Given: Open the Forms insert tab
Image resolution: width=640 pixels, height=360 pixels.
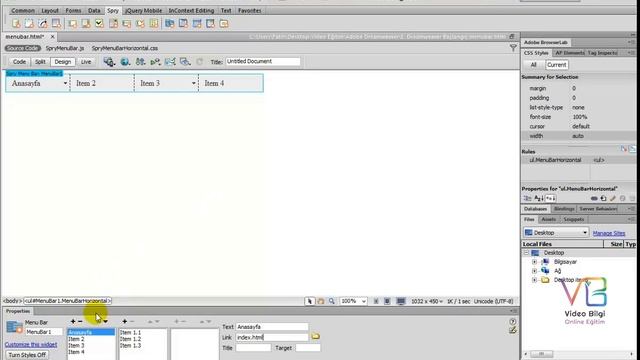Looking at the screenshot, I should (x=73, y=10).
